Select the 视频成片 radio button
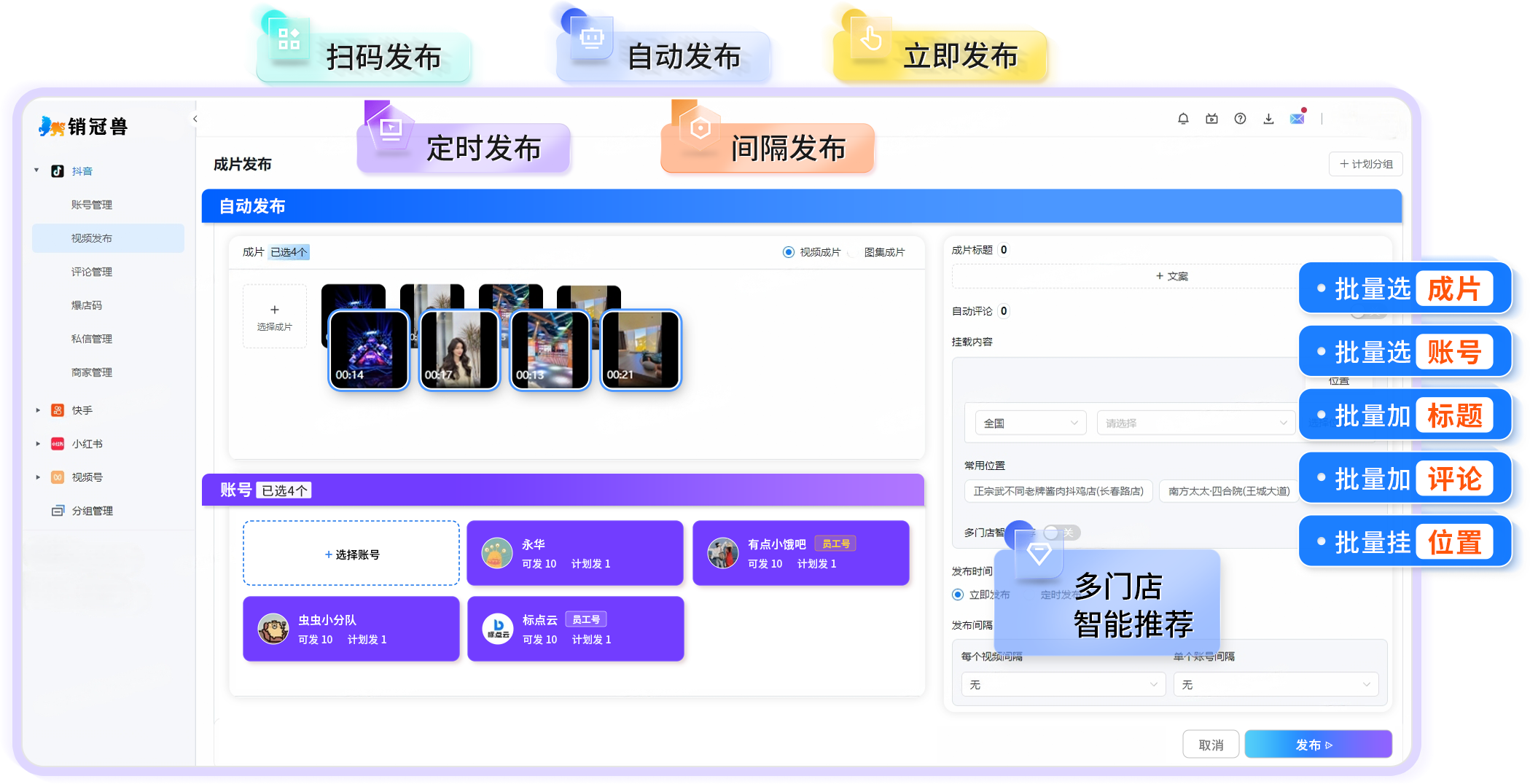 (x=788, y=252)
